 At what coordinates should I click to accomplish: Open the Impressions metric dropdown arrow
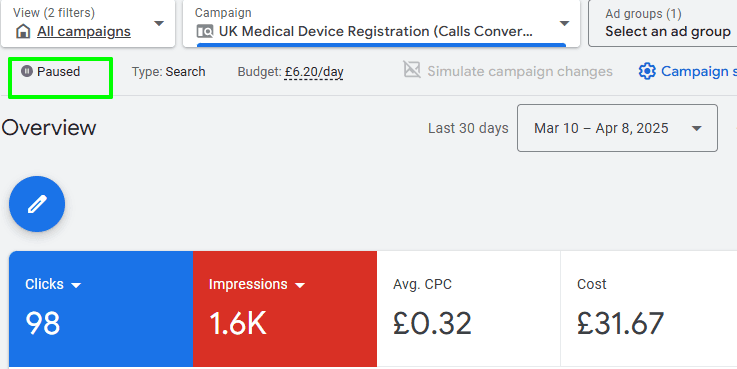(300, 285)
